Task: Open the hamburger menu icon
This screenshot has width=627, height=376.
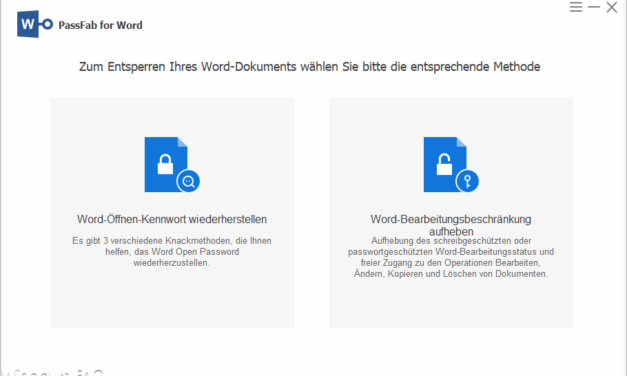Action: click(x=576, y=7)
